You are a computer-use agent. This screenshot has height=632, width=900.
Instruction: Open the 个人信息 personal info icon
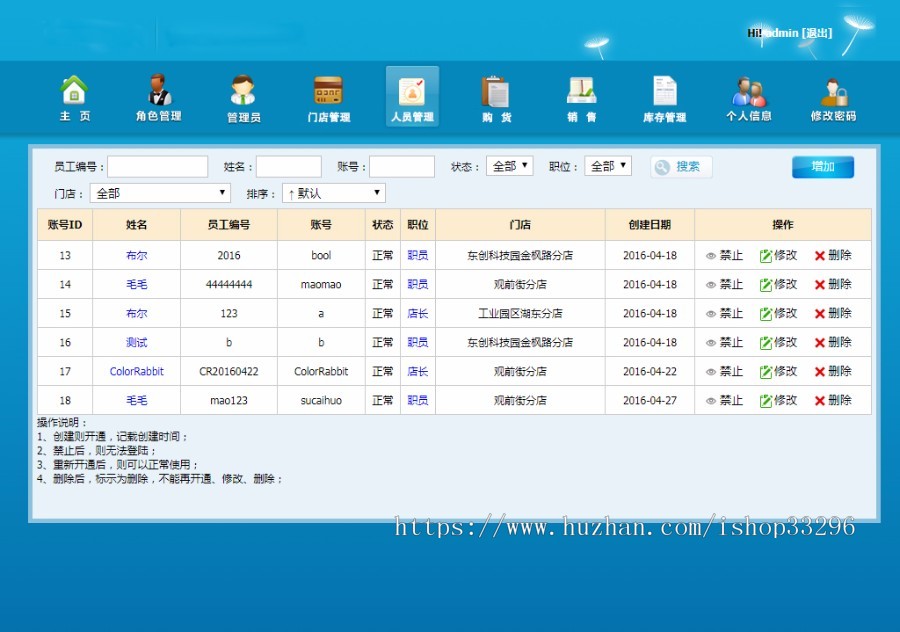click(x=748, y=95)
